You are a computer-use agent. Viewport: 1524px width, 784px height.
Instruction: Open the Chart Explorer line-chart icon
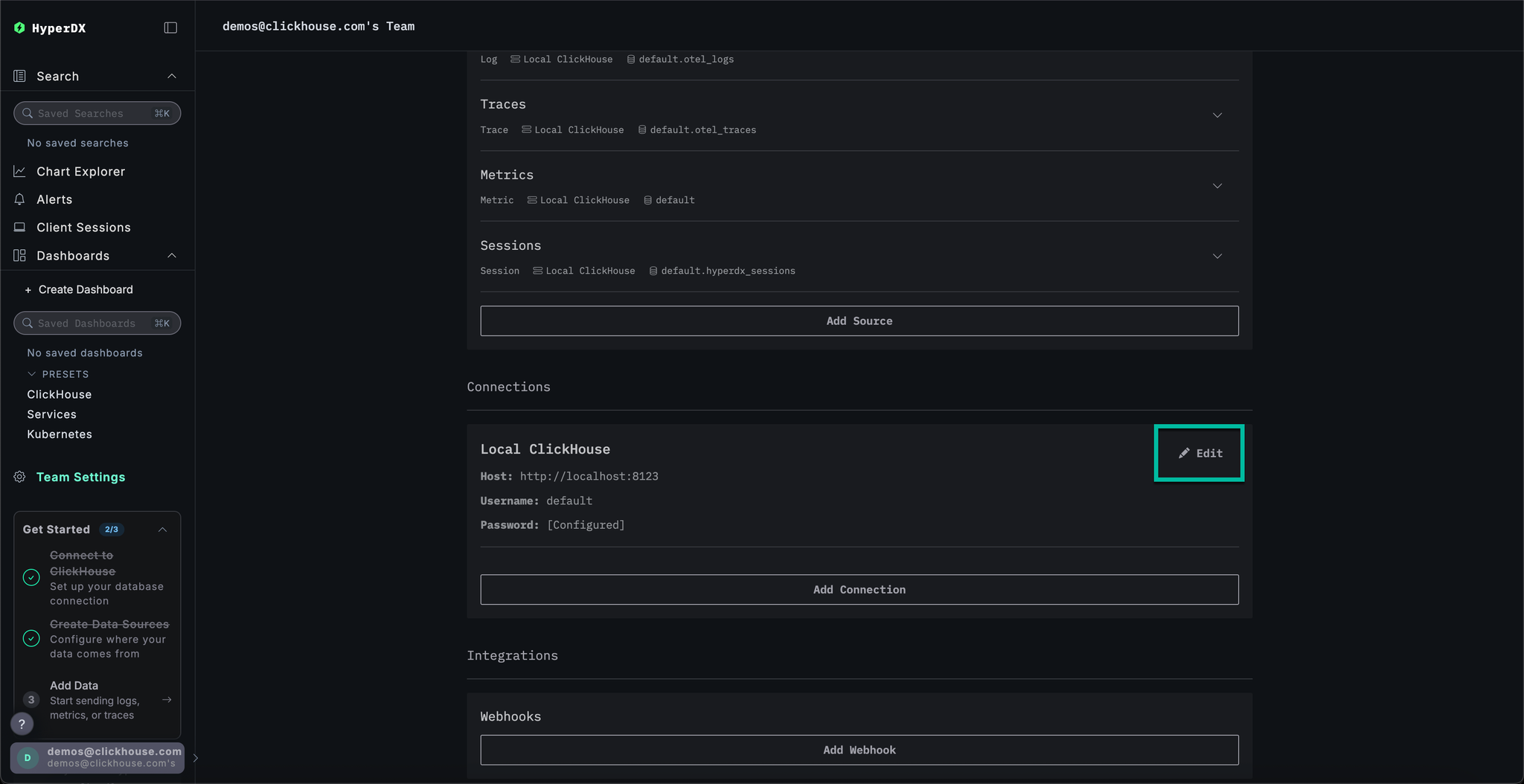click(x=19, y=171)
